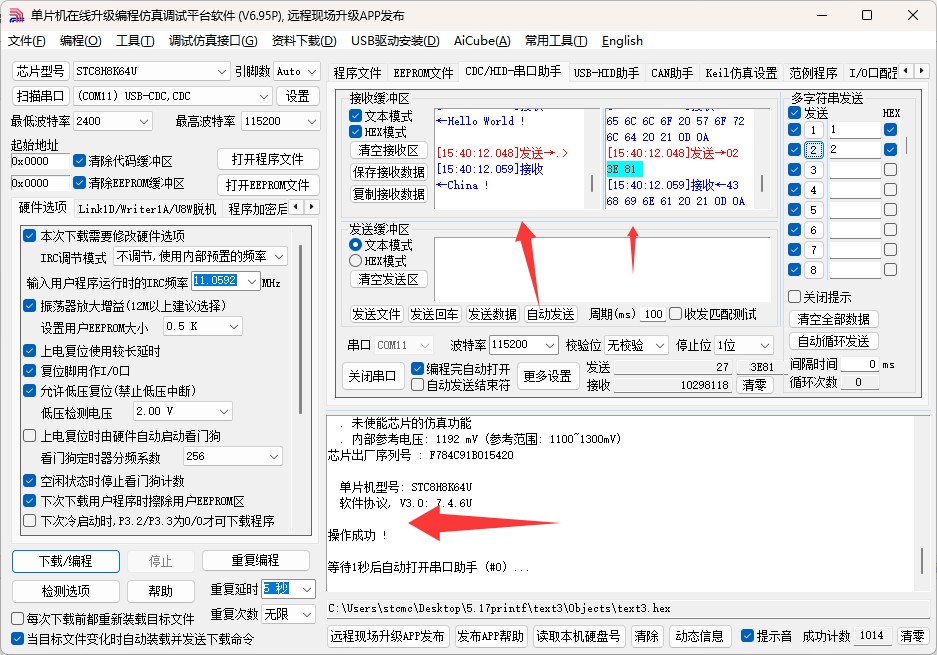Switch to the EEPROM文件 tab

423,73
